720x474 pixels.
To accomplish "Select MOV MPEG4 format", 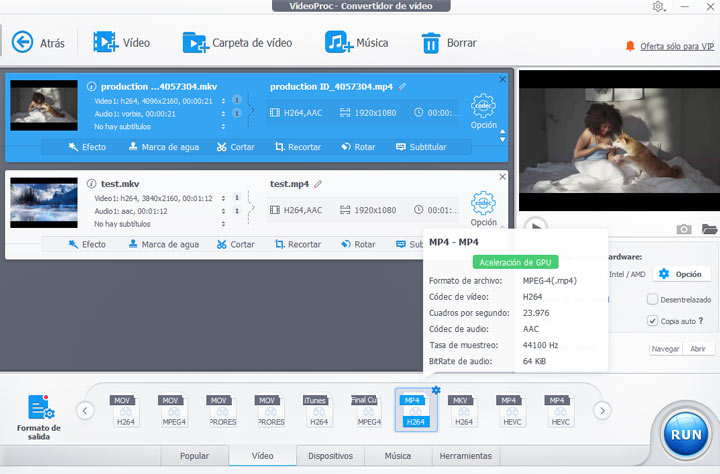I will point(174,411).
